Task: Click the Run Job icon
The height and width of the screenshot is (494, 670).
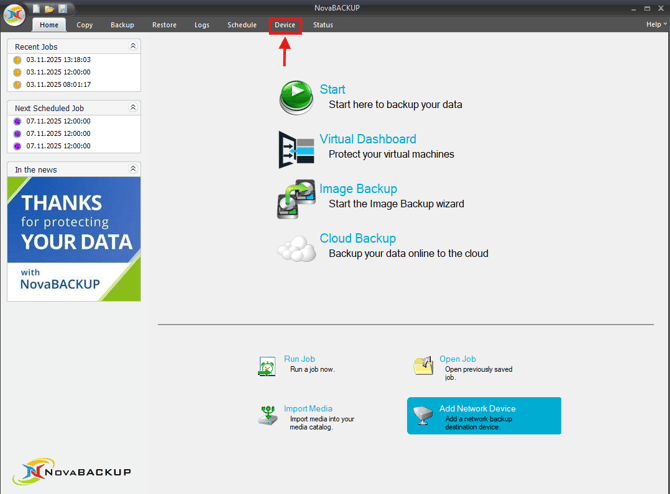Action: coord(266,366)
